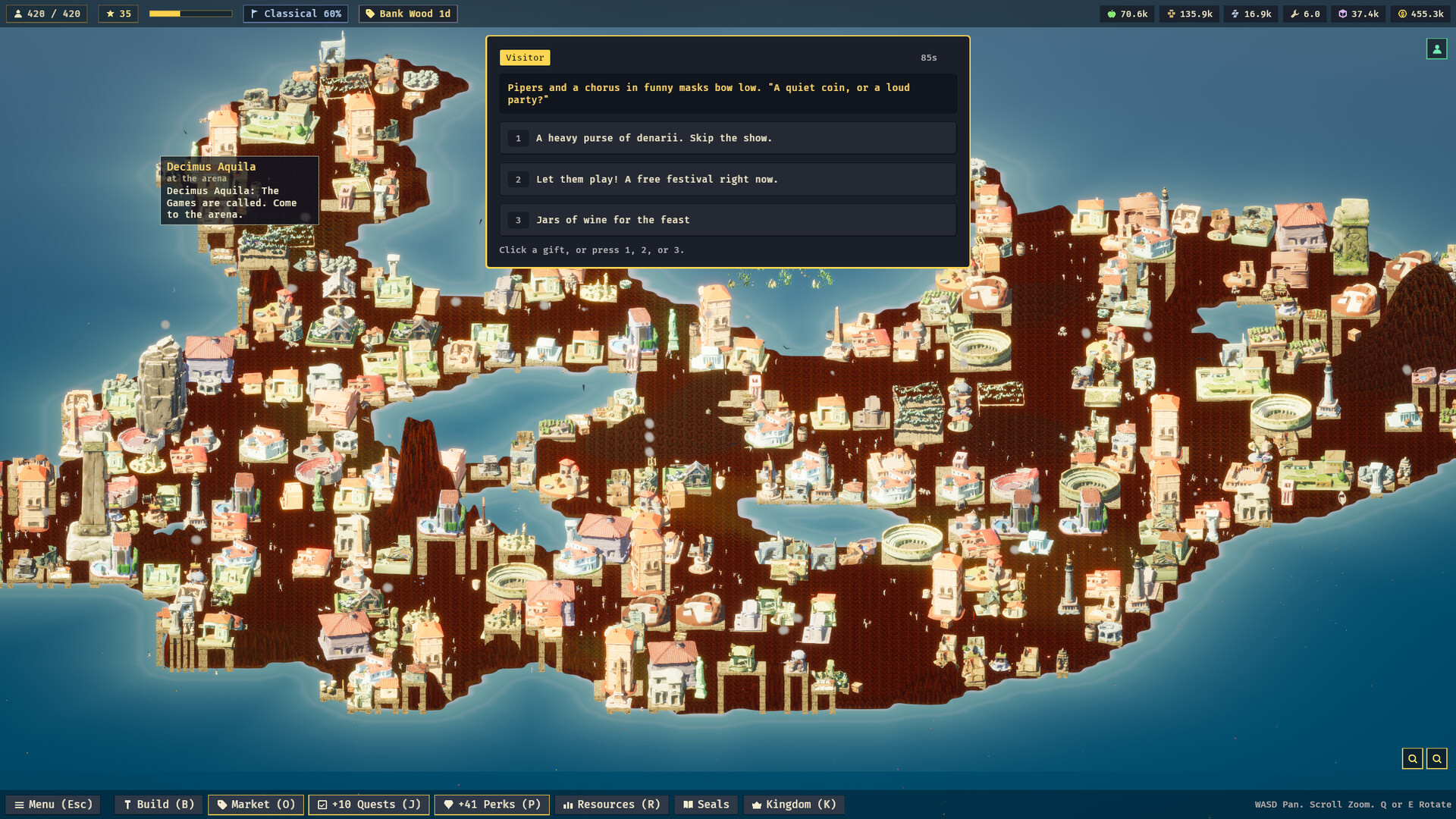Open the Seals panel
The height and width of the screenshot is (819, 1456).
(x=705, y=805)
